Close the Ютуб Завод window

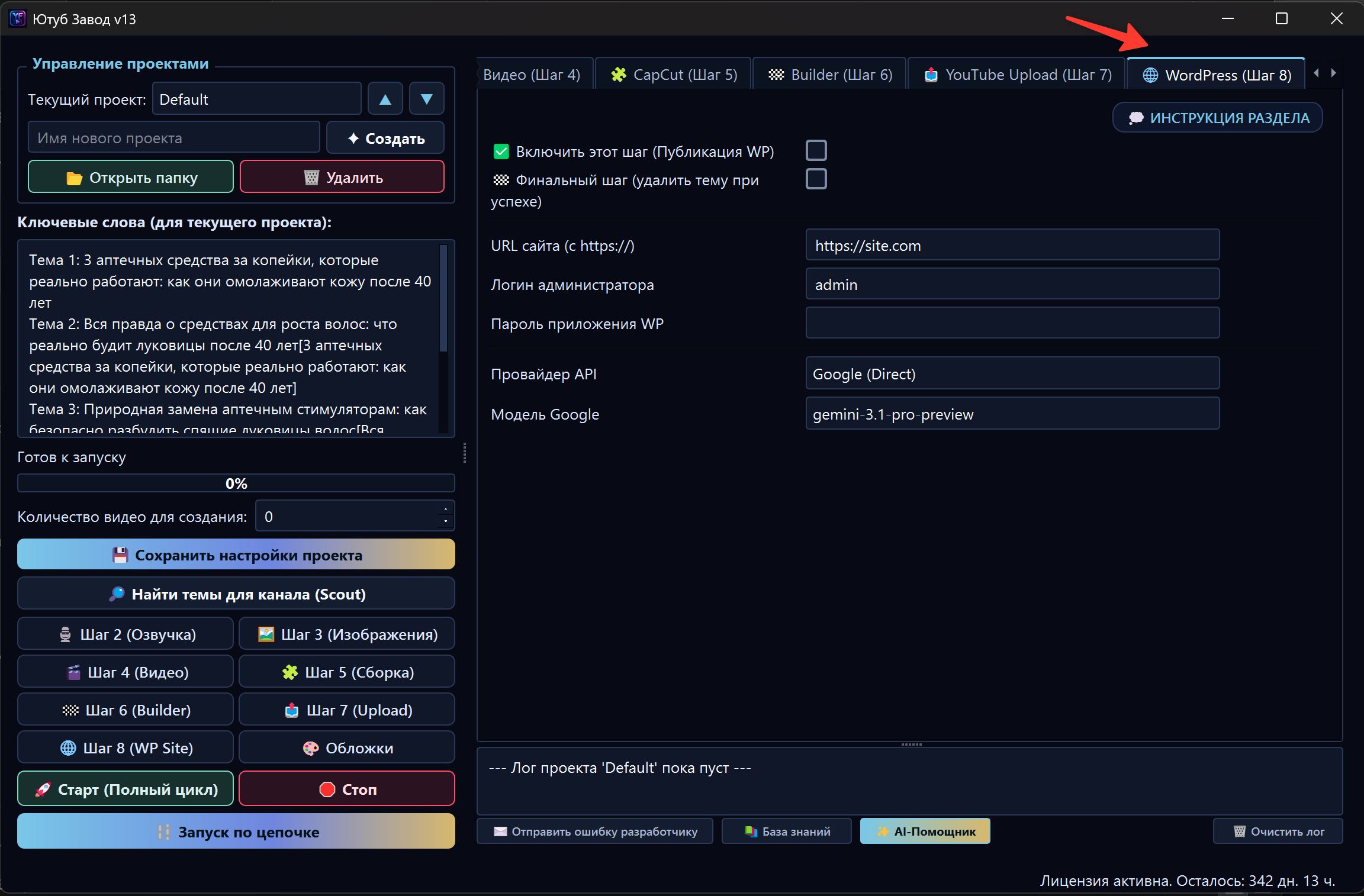(1336, 18)
